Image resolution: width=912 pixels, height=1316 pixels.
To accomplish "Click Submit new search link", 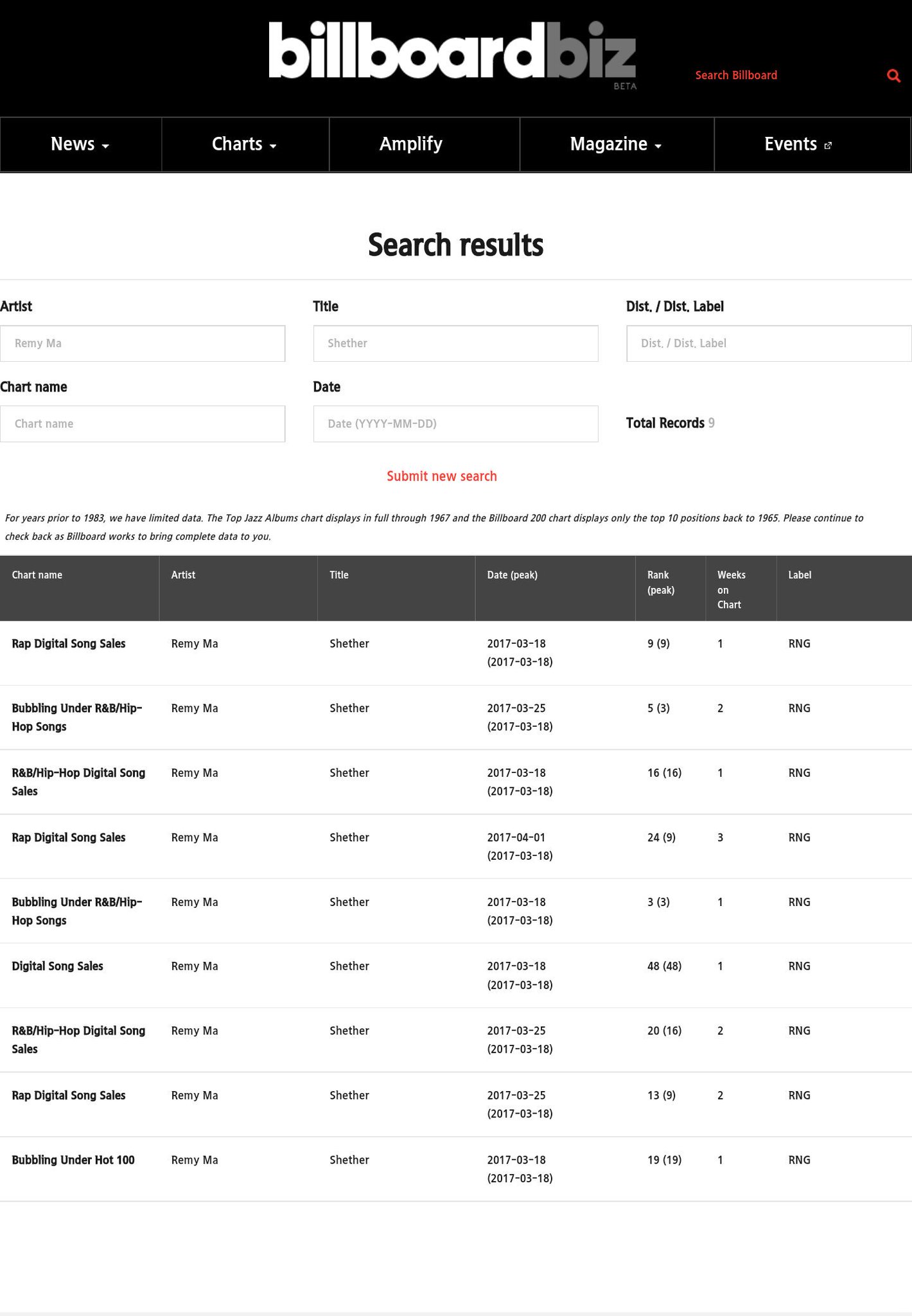I will point(442,476).
